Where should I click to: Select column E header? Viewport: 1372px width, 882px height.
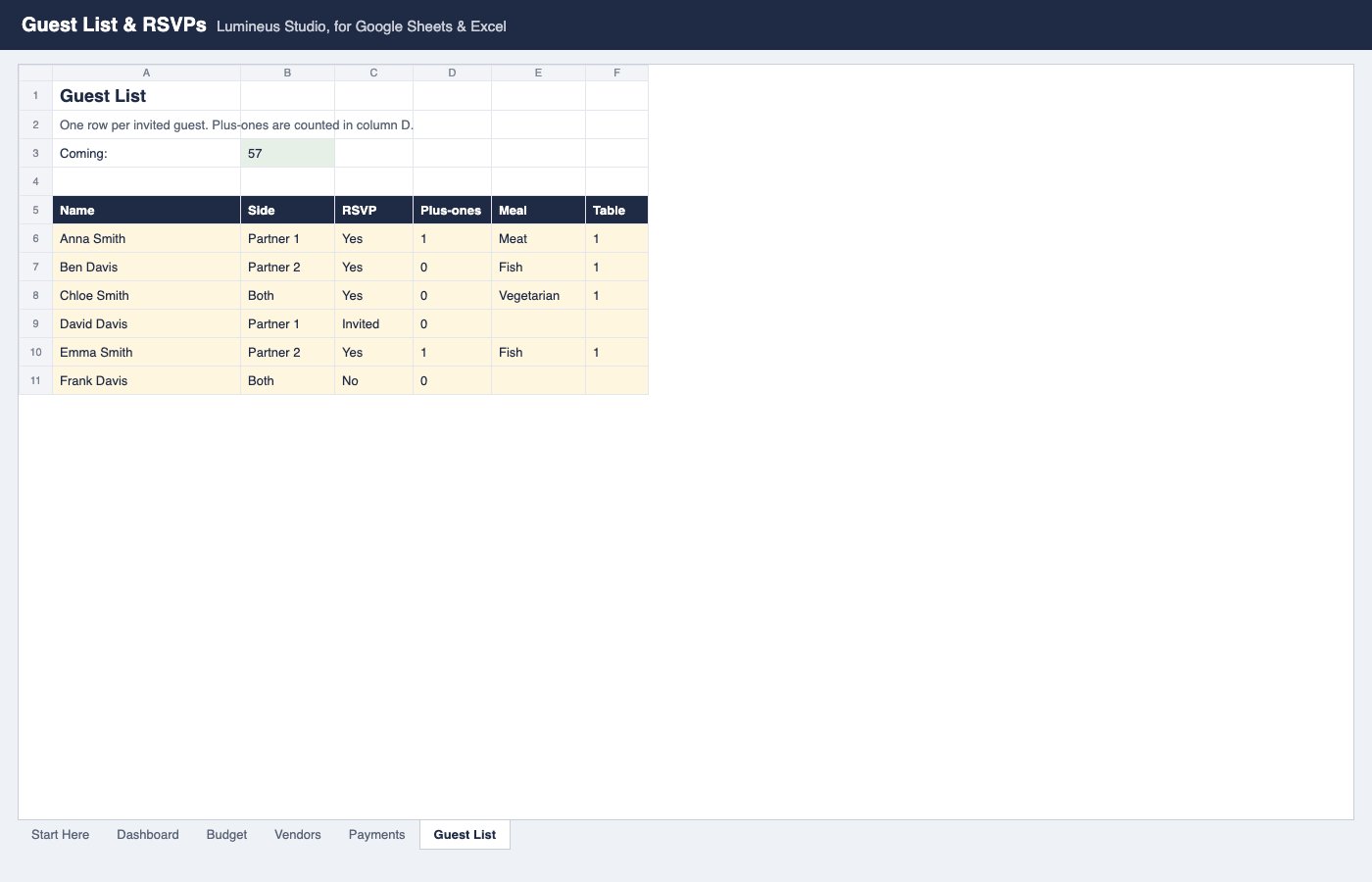click(538, 73)
